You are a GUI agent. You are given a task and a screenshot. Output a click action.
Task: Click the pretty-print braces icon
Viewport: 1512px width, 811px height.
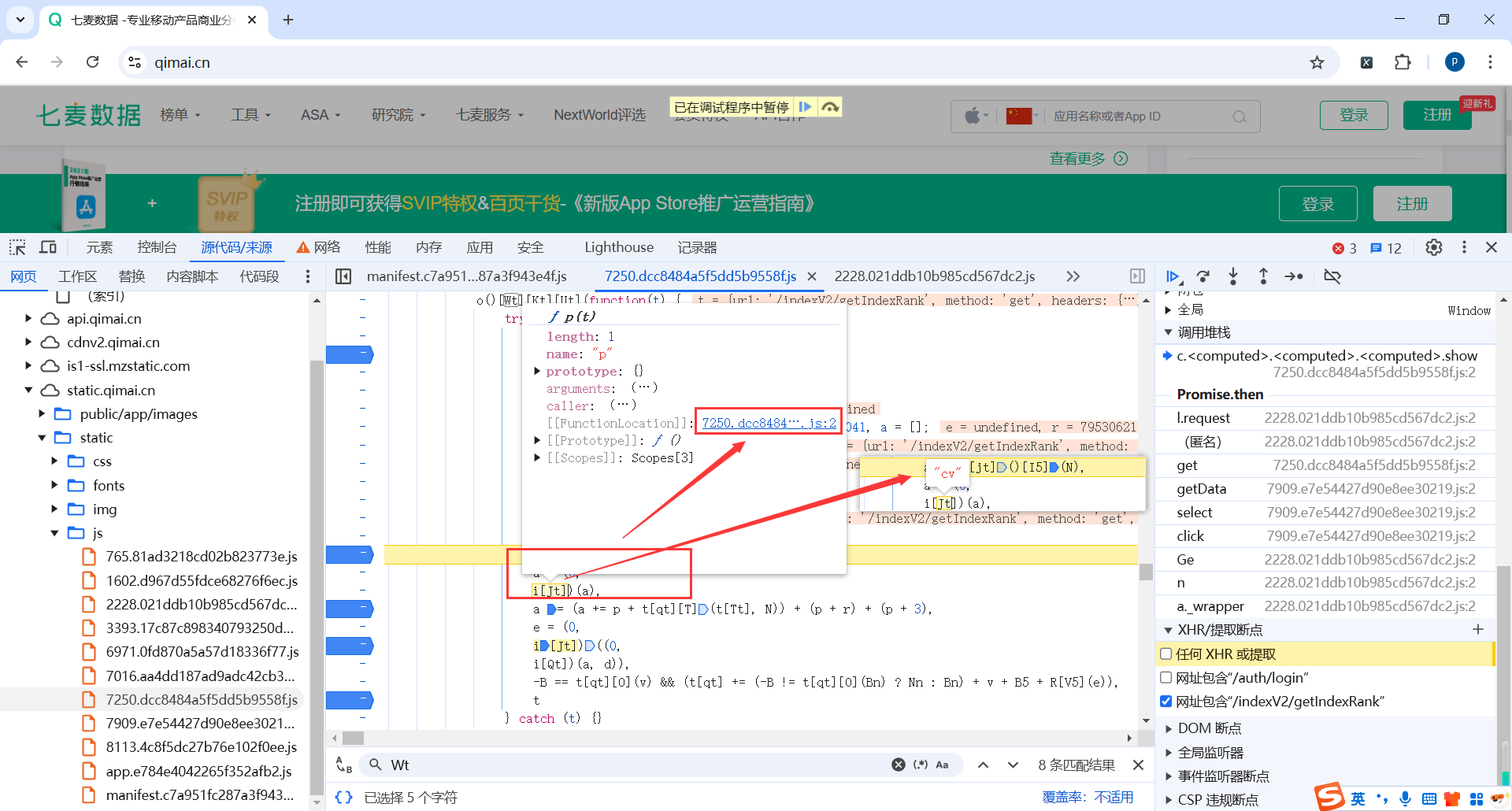[x=343, y=797]
